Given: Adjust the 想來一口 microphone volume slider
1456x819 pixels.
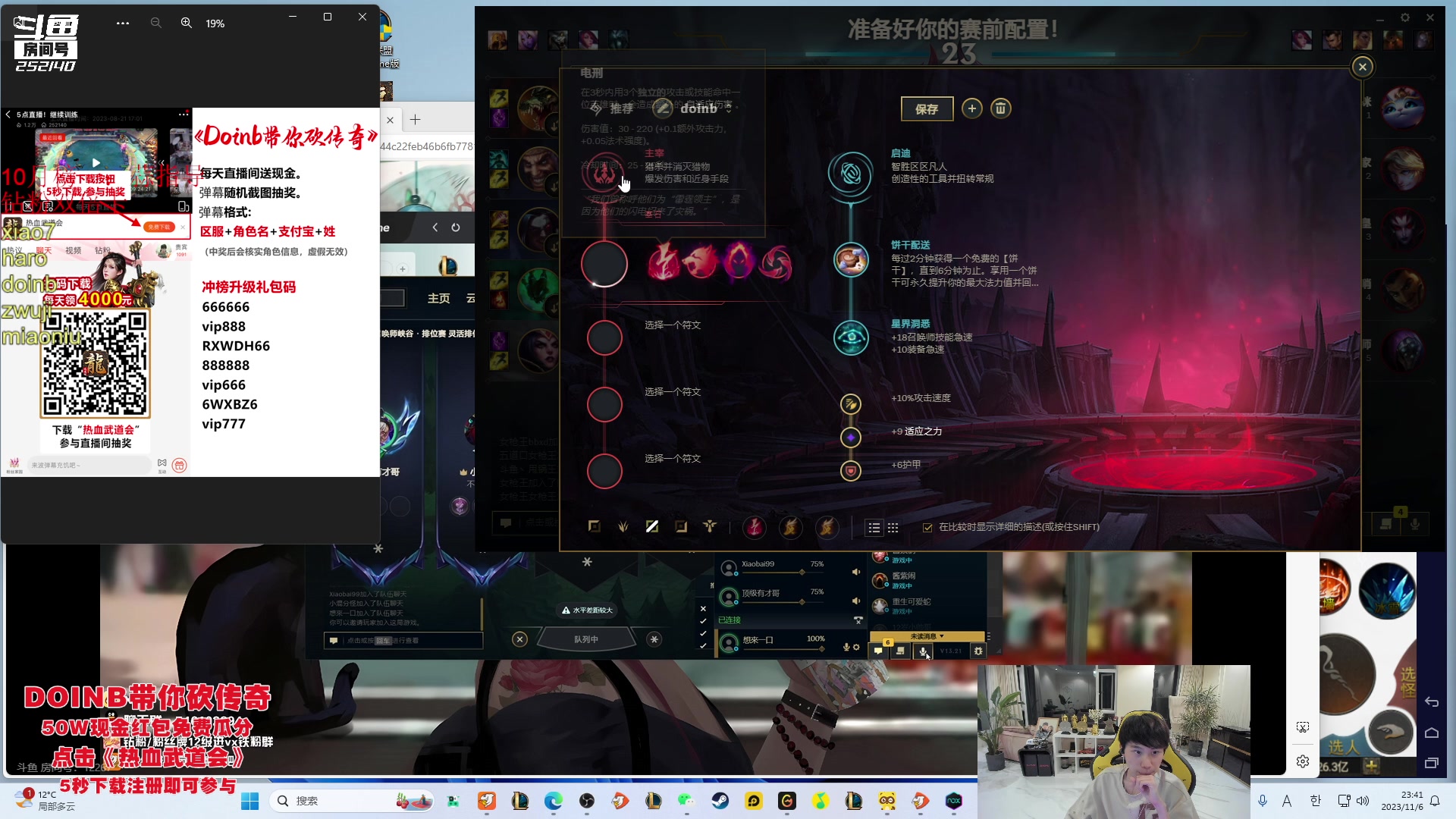Looking at the screenshot, I should point(783,649).
